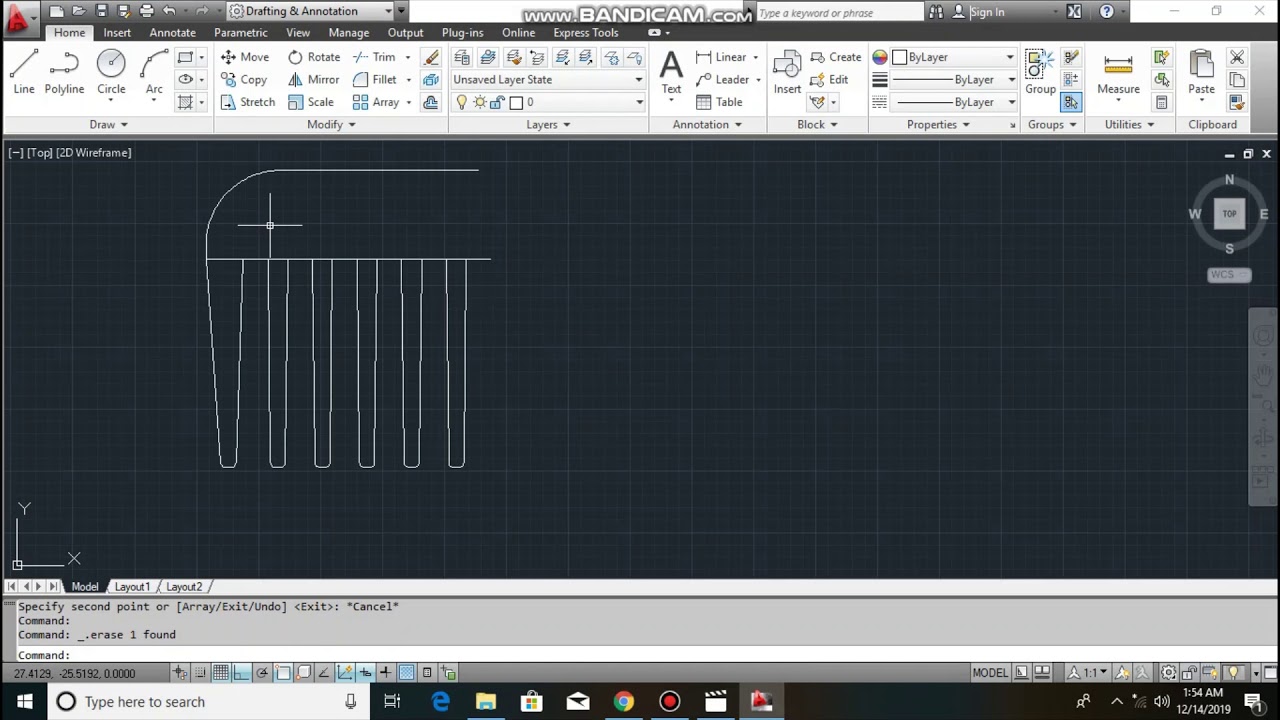1280x720 pixels.
Task: Choose the Scale command
Action: (x=311, y=102)
